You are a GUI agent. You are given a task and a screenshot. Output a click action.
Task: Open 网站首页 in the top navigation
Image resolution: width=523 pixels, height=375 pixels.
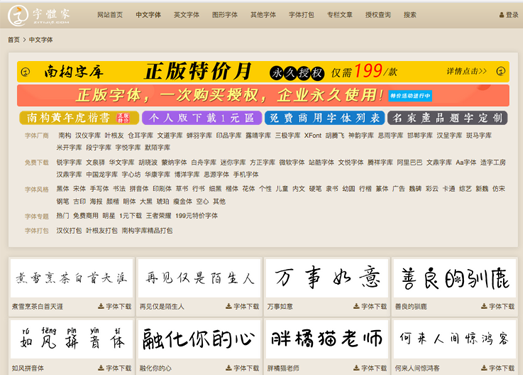pos(110,15)
